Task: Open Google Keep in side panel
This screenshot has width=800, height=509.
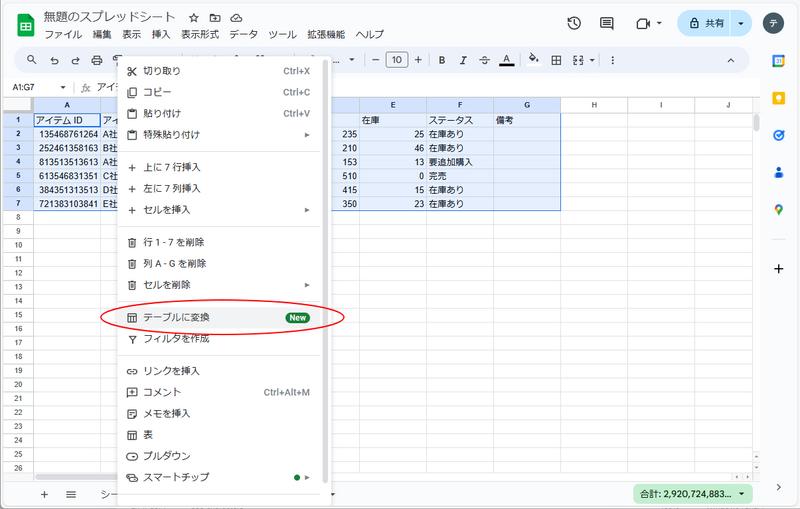Action: (778, 99)
